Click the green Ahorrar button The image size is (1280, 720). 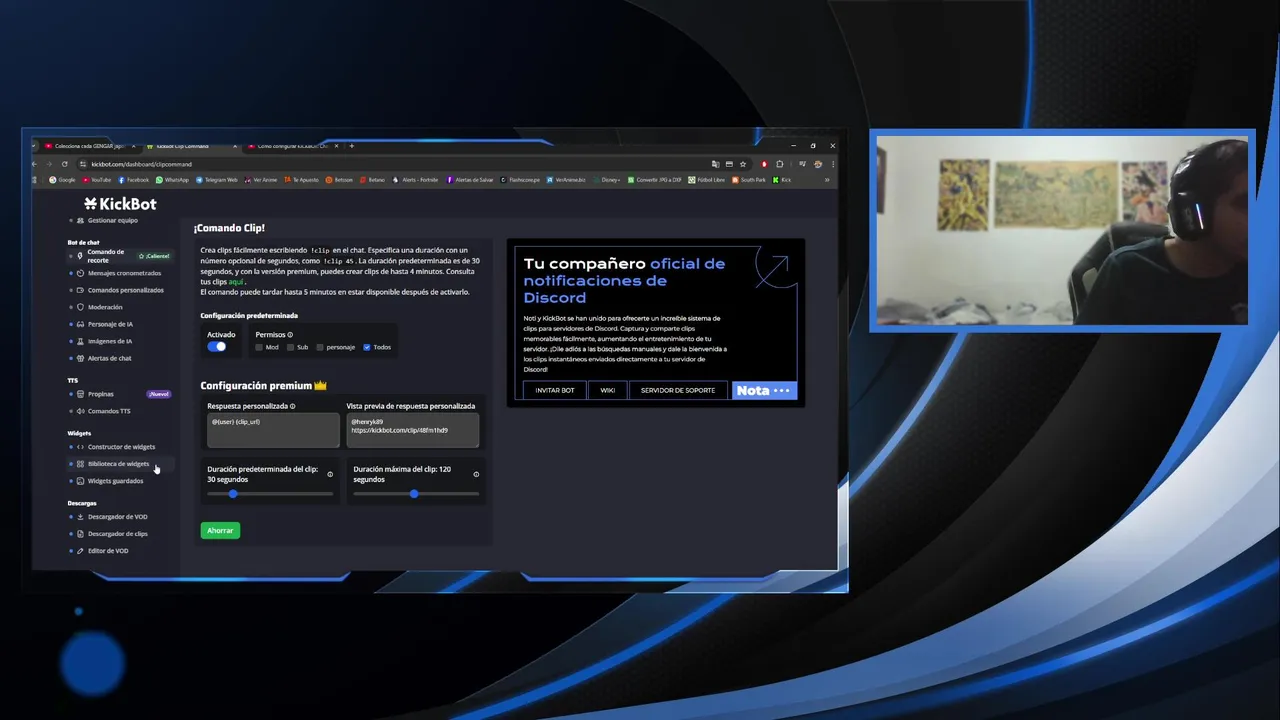pos(220,531)
